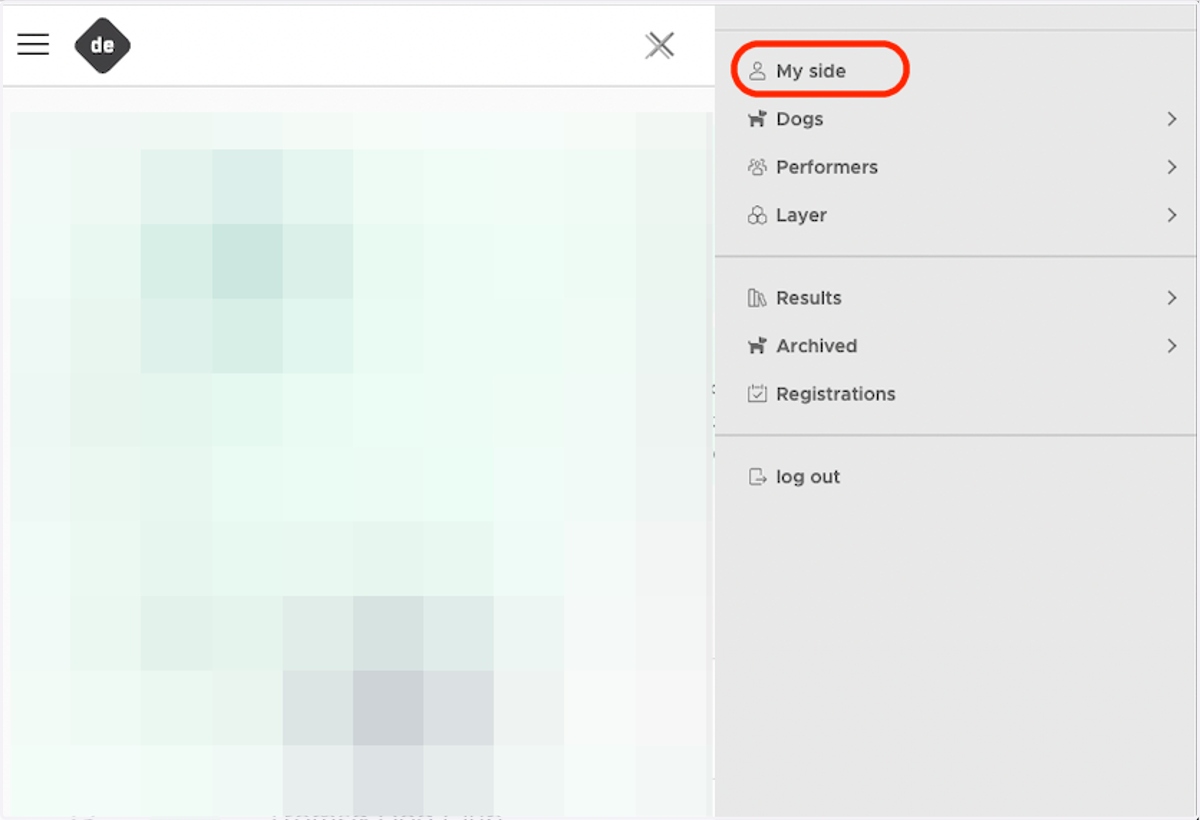Open the My side menu item

pyautogui.click(x=811, y=71)
